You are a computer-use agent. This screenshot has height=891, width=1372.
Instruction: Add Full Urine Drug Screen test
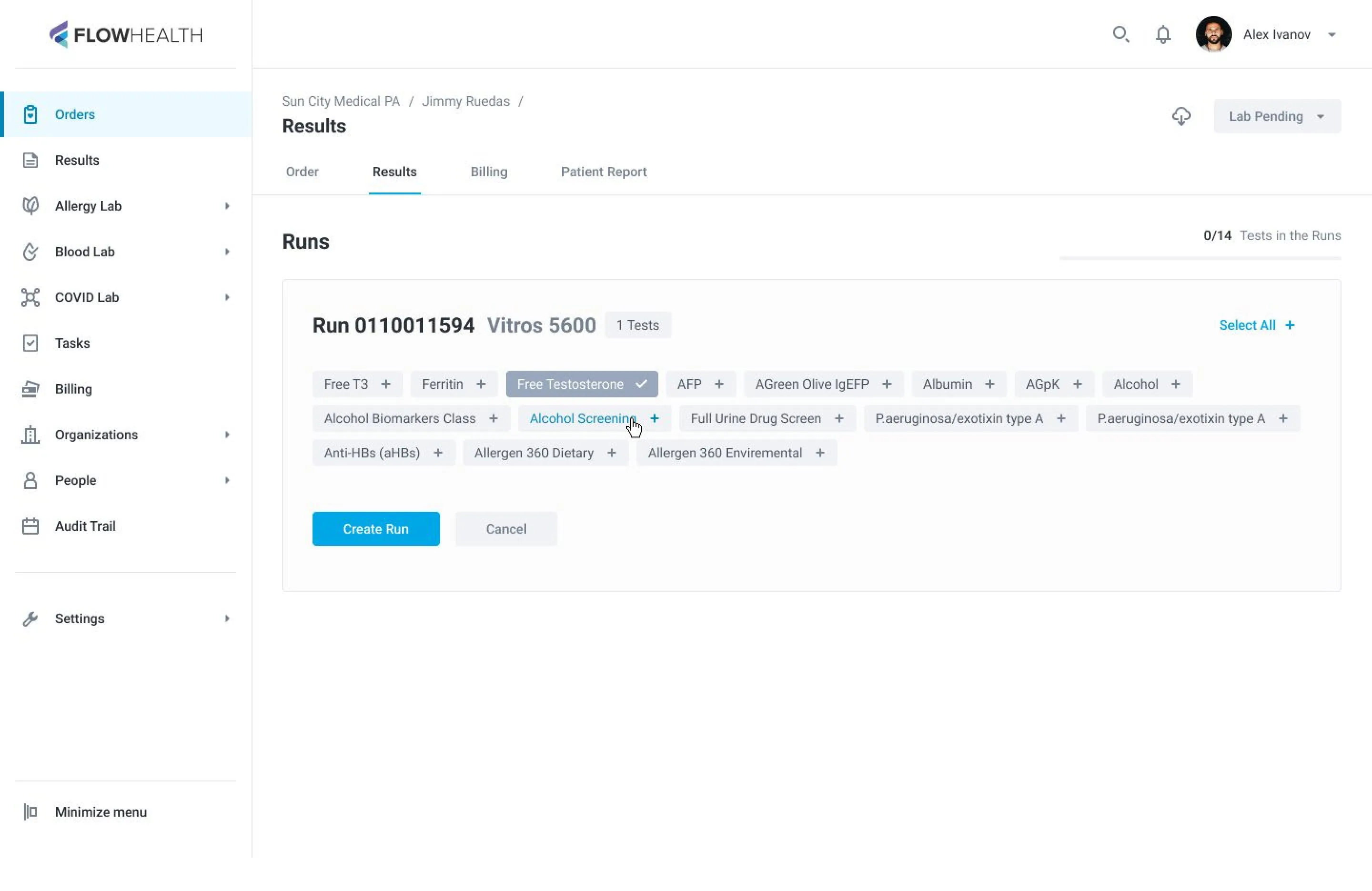(767, 419)
